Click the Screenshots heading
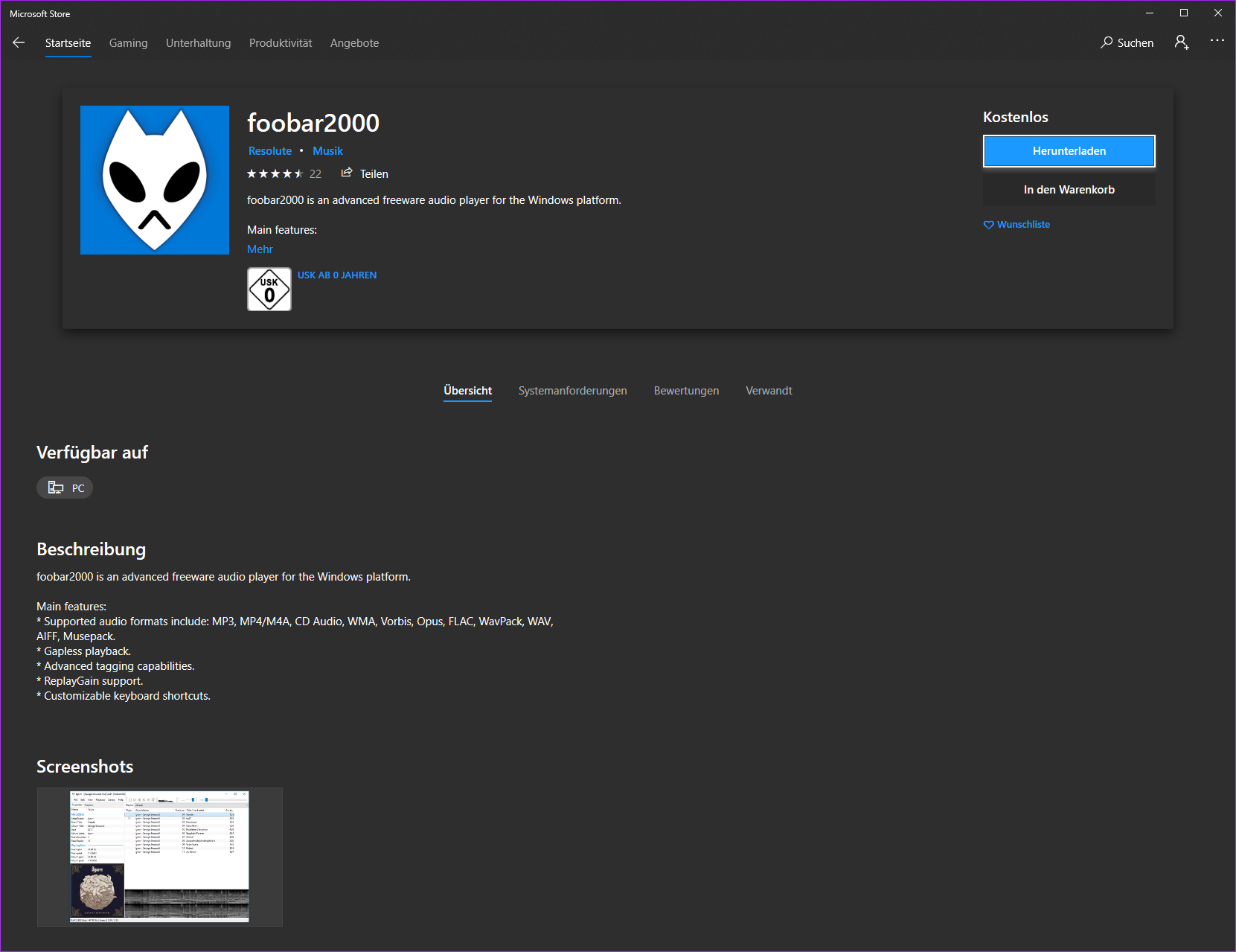 click(x=85, y=767)
